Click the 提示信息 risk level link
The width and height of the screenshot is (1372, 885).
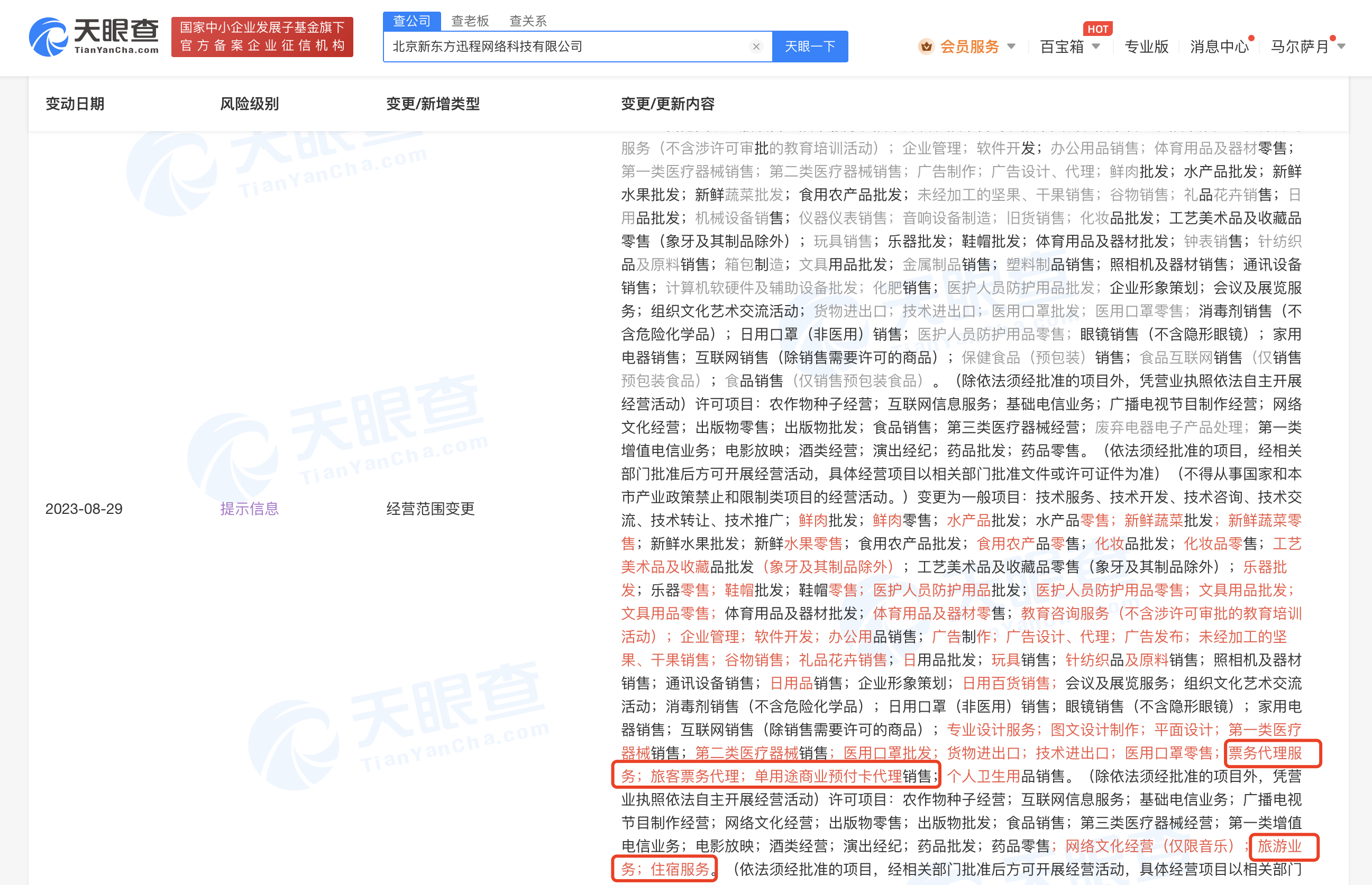pyautogui.click(x=250, y=509)
